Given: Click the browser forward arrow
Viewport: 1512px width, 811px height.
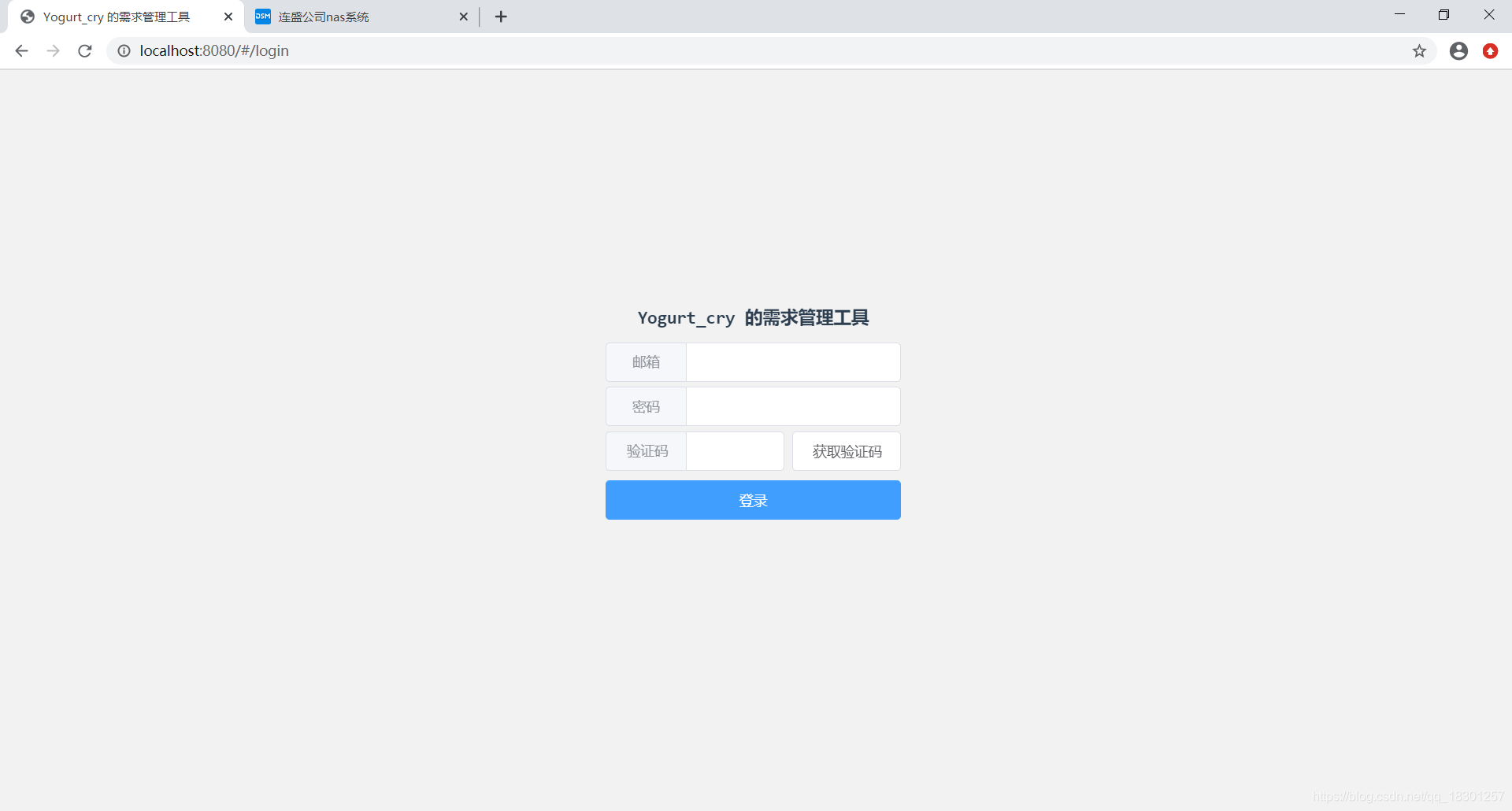Looking at the screenshot, I should pos(53,51).
